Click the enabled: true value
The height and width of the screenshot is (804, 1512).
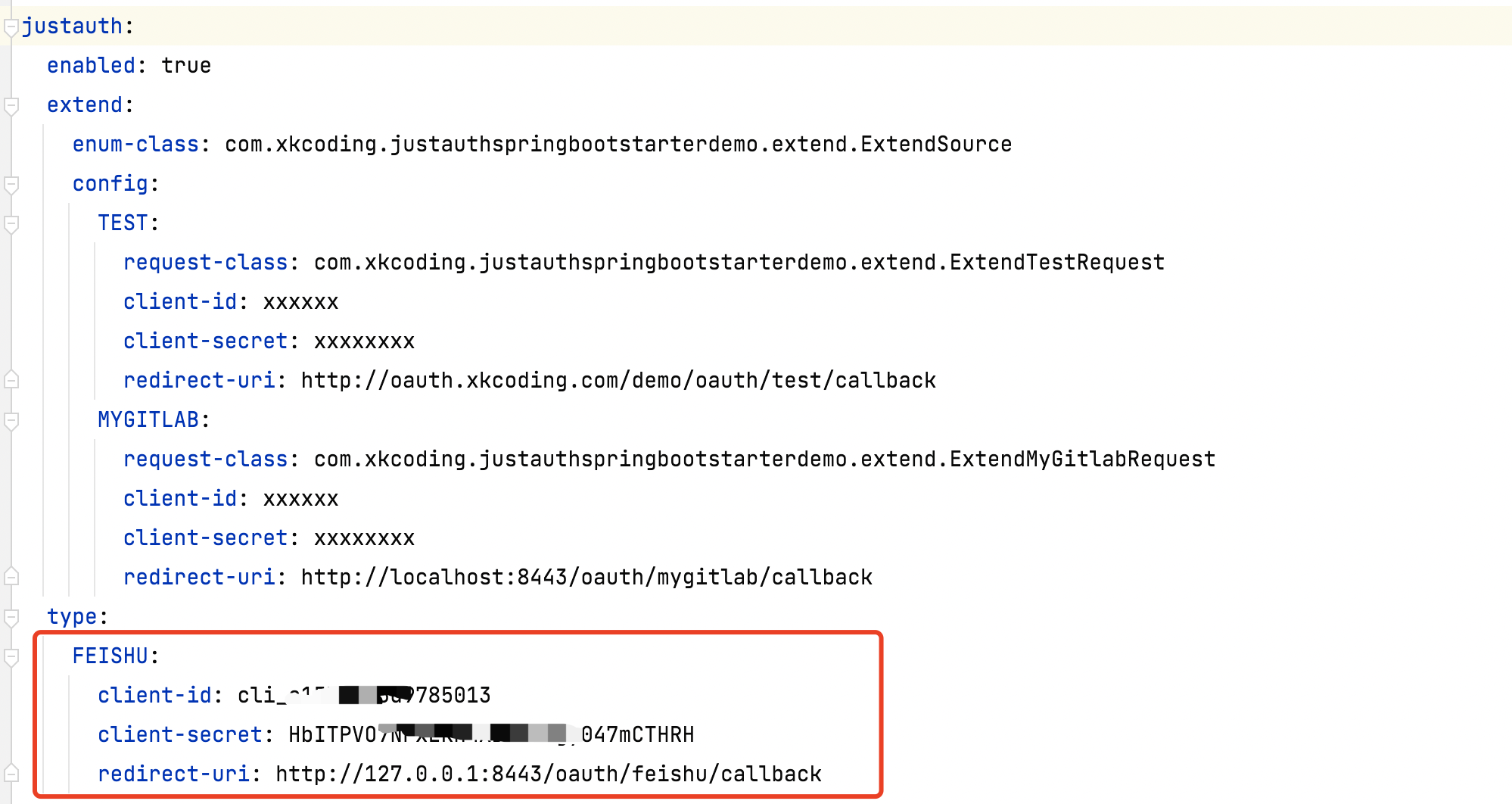pos(187,65)
